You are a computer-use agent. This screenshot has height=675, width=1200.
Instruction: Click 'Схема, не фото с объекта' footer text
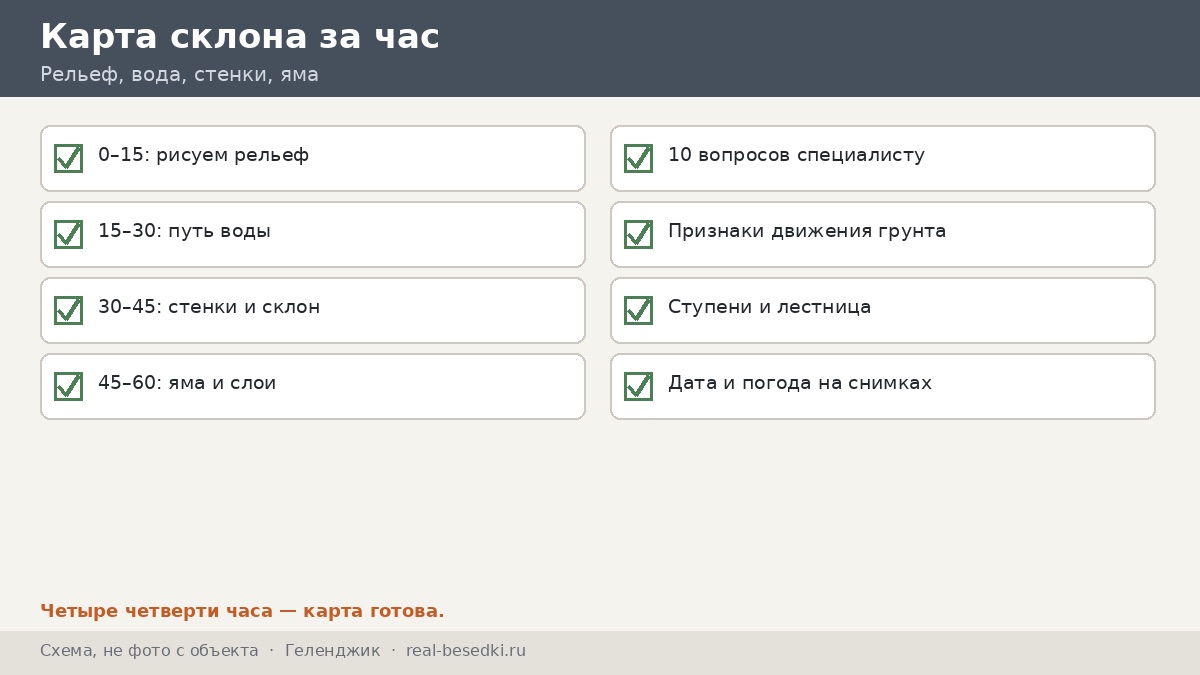(149, 651)
